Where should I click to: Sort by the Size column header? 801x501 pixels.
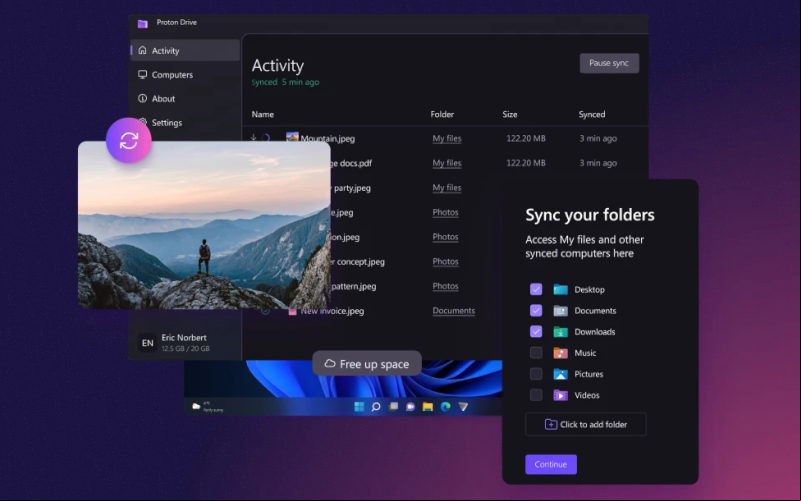510,114
